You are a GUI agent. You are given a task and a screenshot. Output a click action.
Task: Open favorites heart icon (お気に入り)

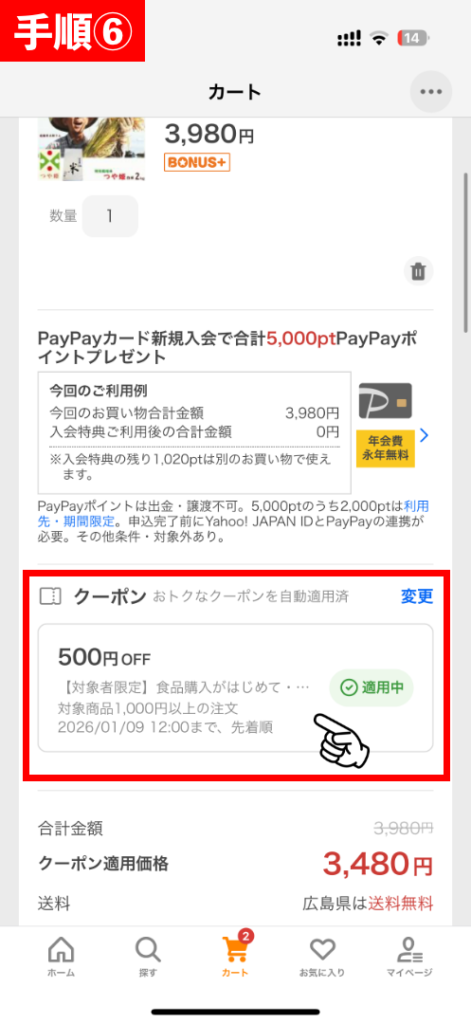(x=322, y=957)
